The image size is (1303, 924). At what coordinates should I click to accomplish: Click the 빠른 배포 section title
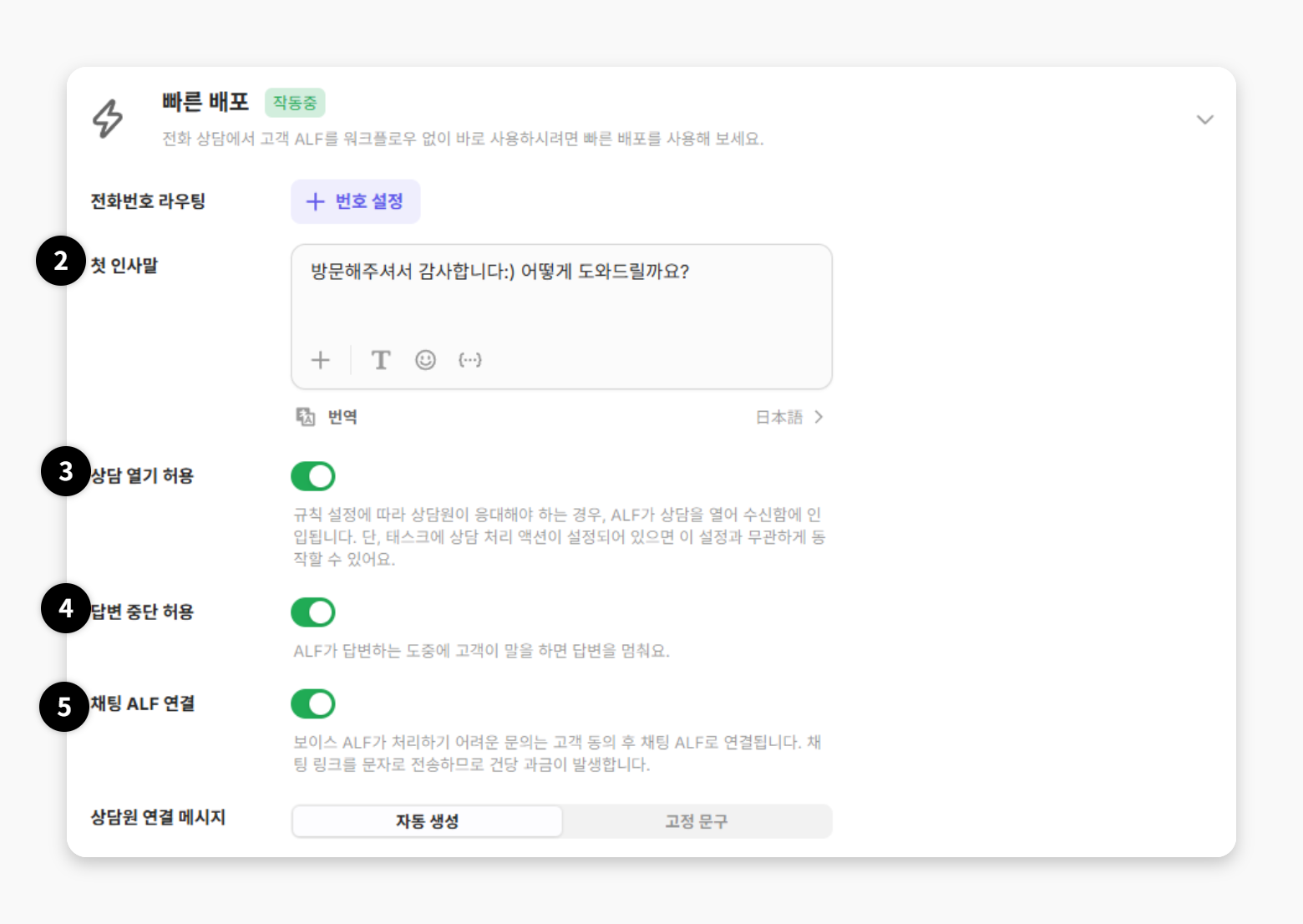pyautogui.click(x=205, y=102)
